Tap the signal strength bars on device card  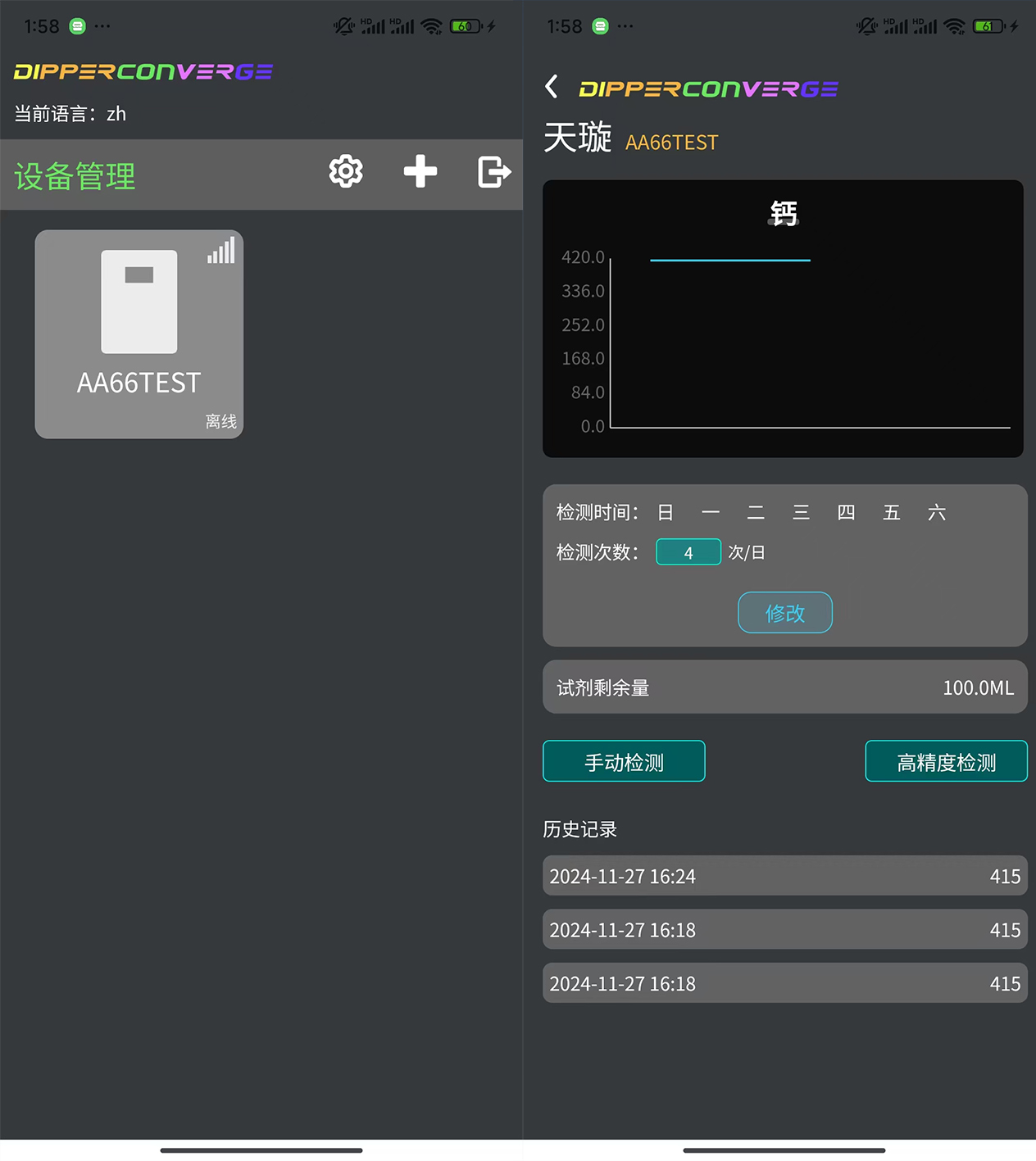click(x=221, y=251)
